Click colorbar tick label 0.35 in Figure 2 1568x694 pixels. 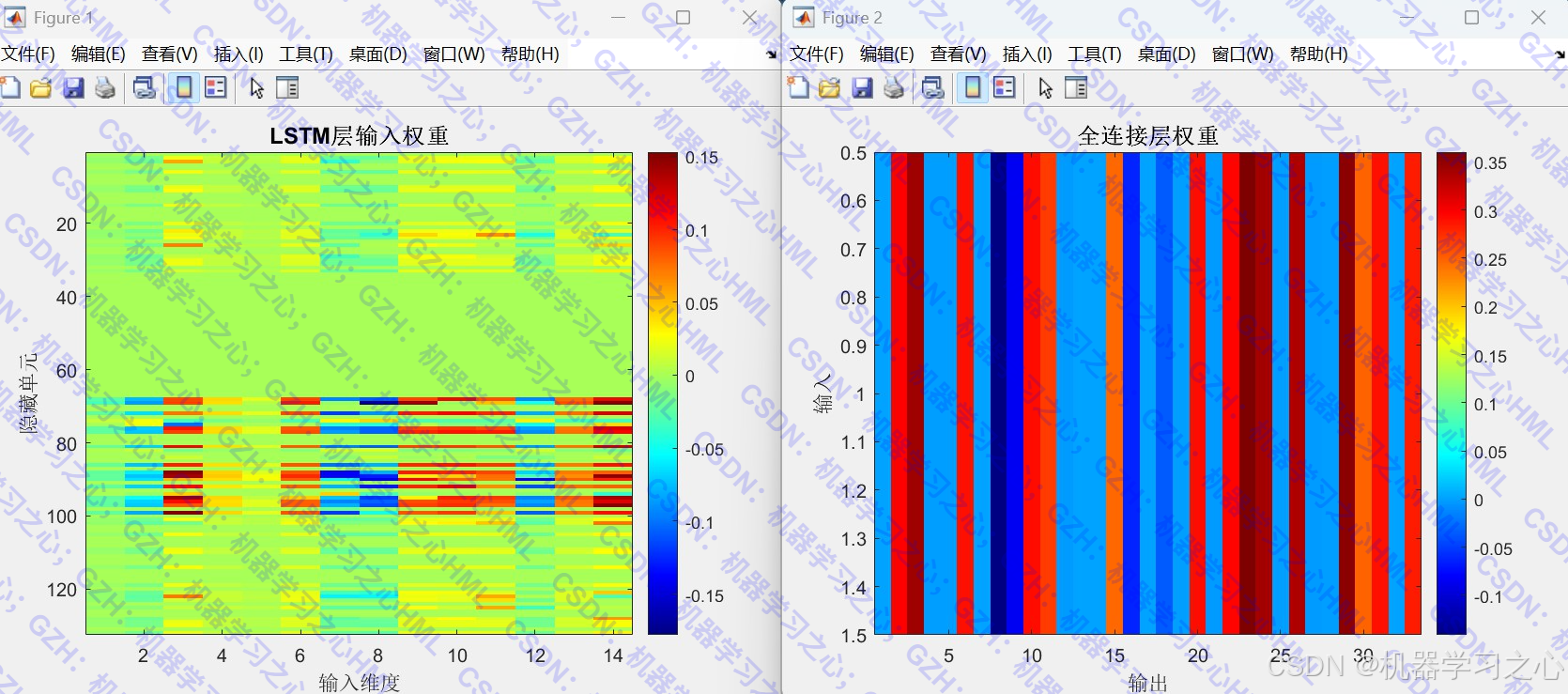[x=1490, y=163]
